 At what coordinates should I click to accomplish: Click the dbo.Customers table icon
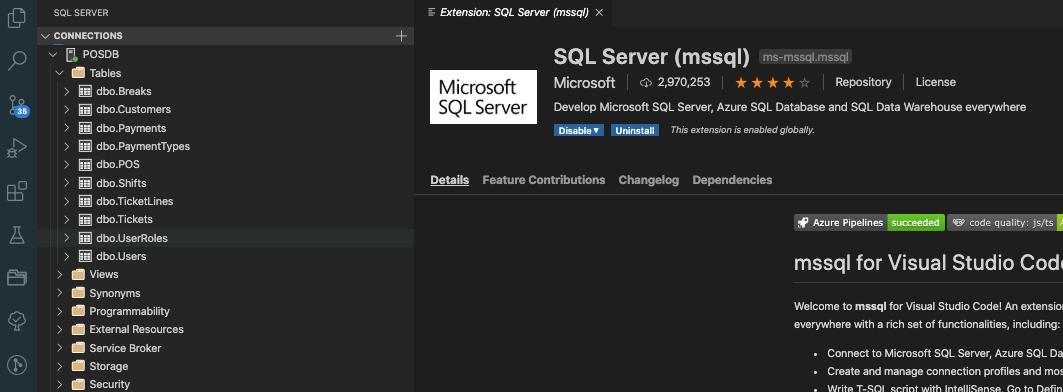pos(85,109)
